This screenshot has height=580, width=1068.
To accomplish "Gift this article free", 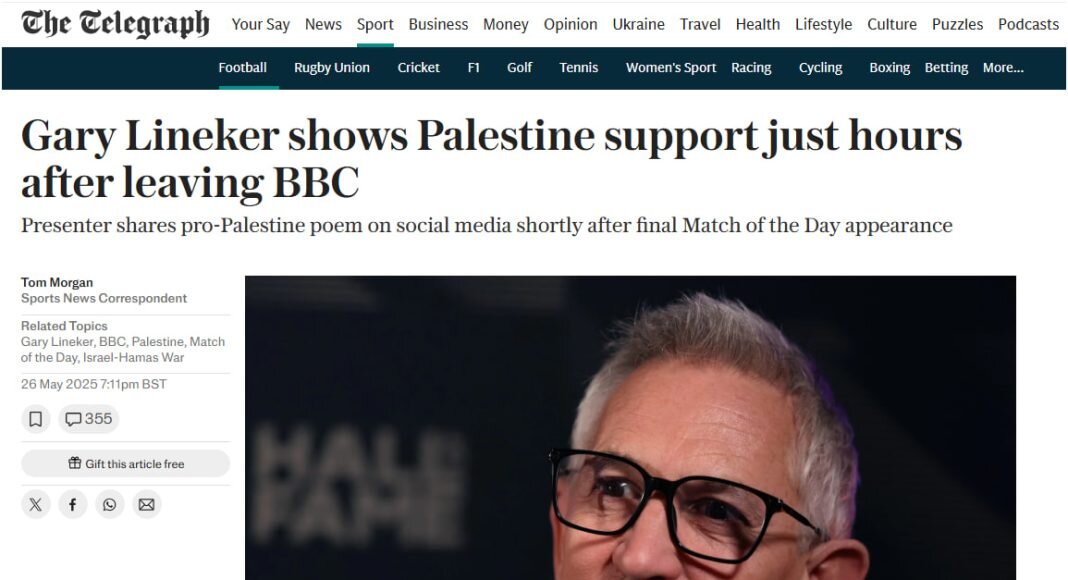I will [125, 464].
